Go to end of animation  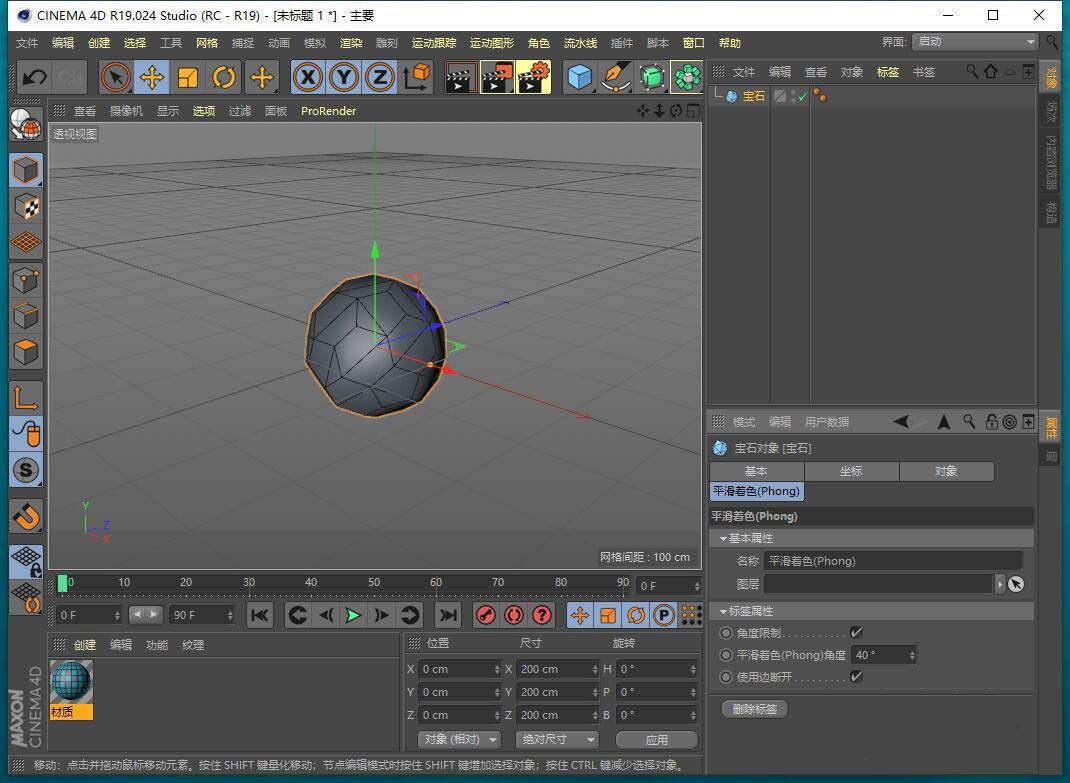click(448, 615)
